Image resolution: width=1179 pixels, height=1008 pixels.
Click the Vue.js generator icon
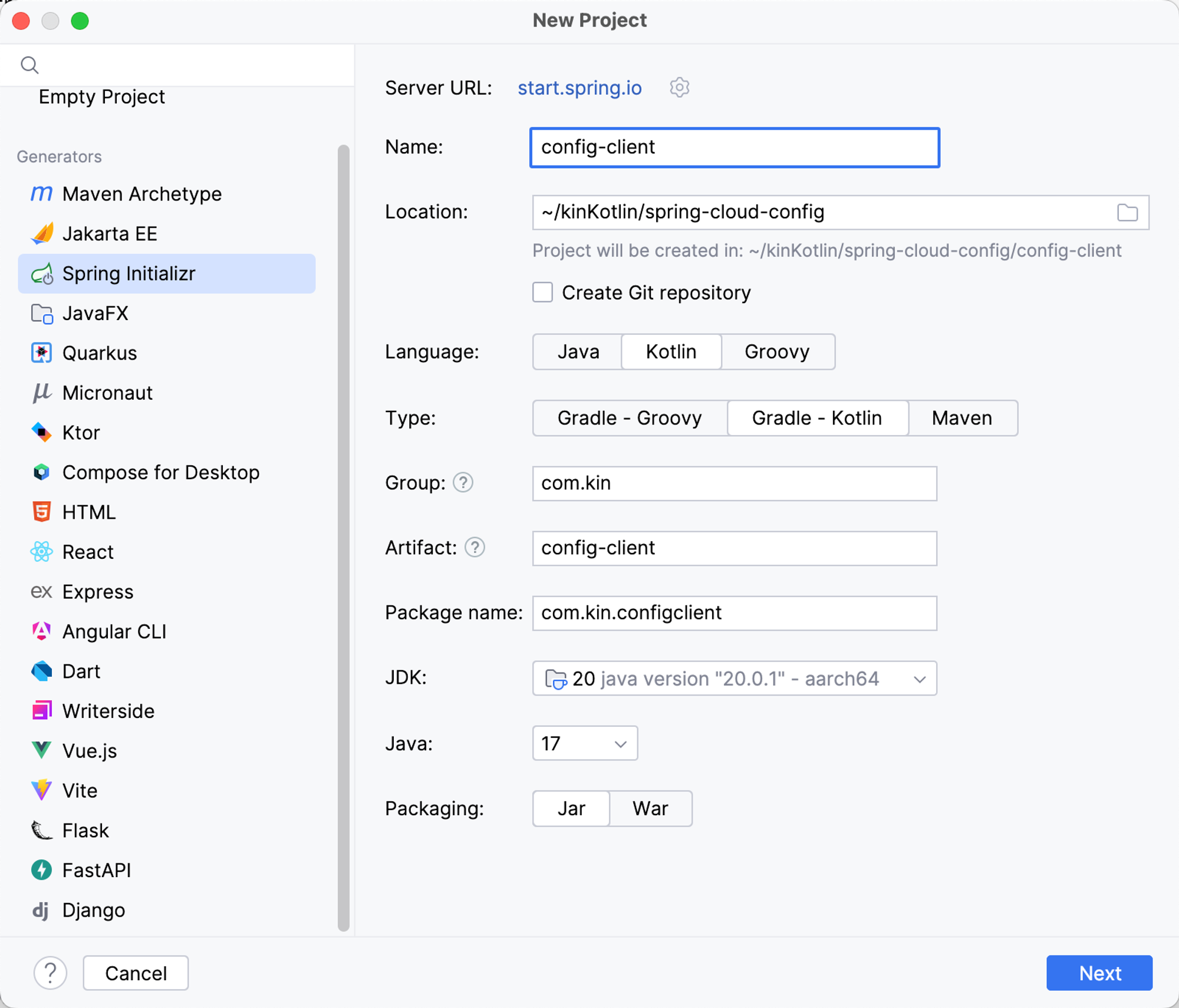(41, 750)
